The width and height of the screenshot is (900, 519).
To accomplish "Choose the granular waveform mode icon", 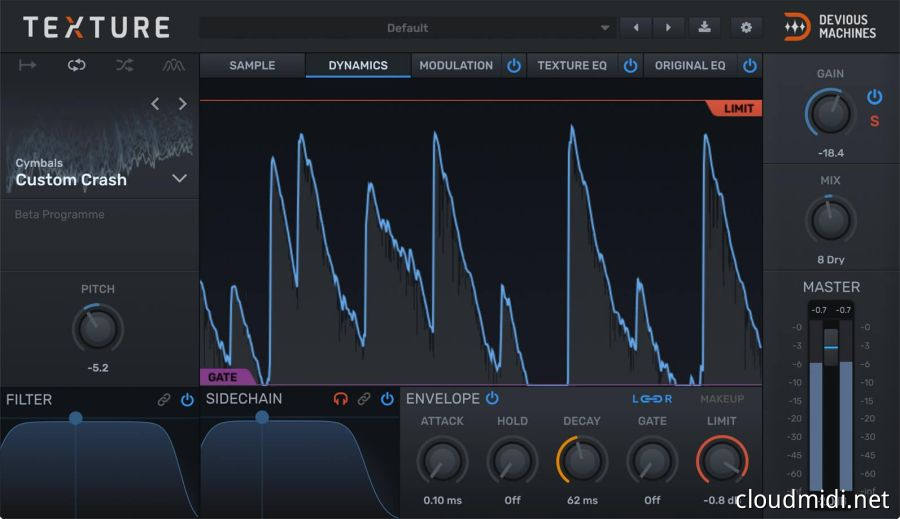I will point(173,65).
